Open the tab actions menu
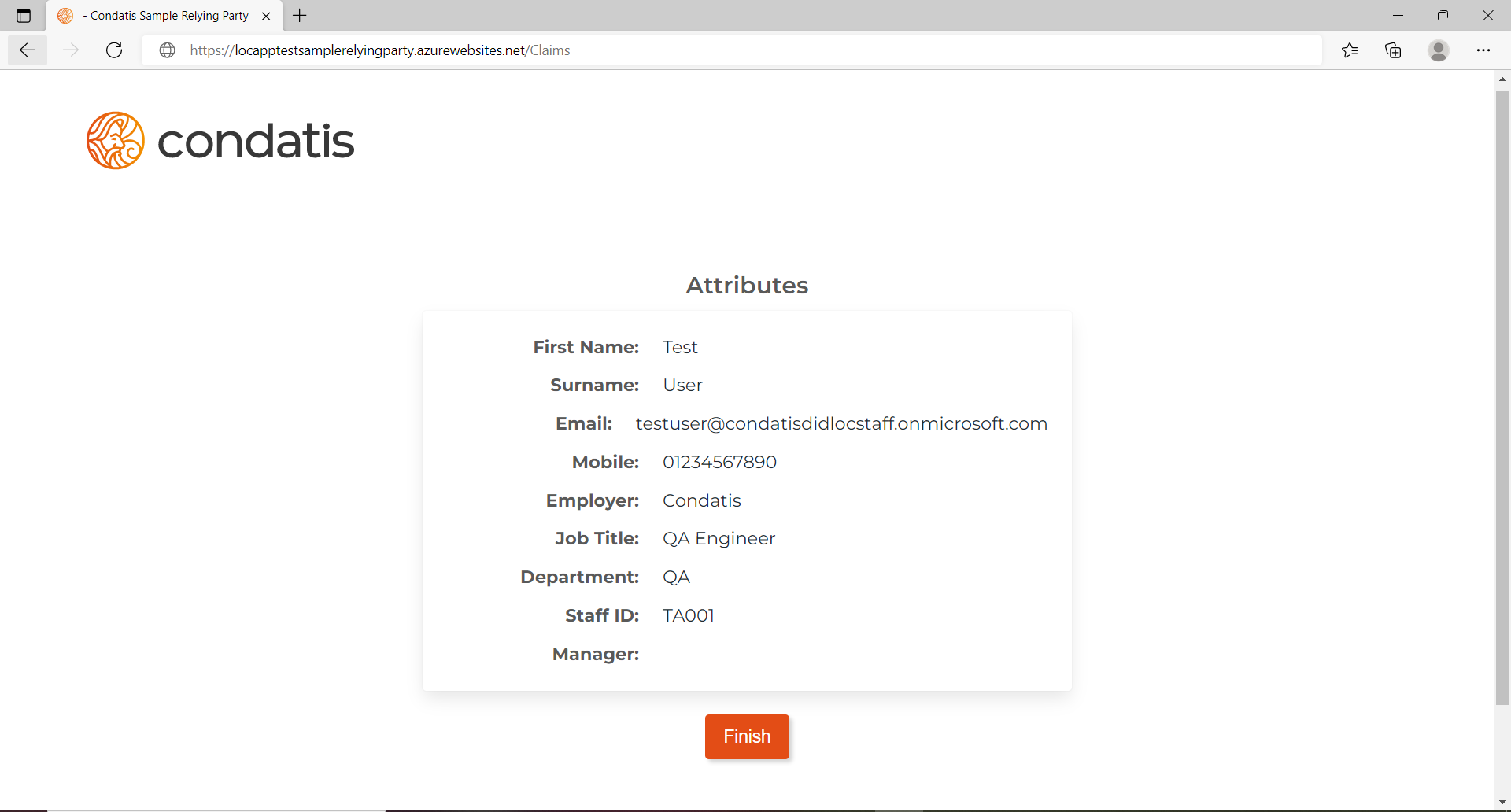Image resolution: width=1511 pixels, height=812 pixels. [x=23, y=15]
